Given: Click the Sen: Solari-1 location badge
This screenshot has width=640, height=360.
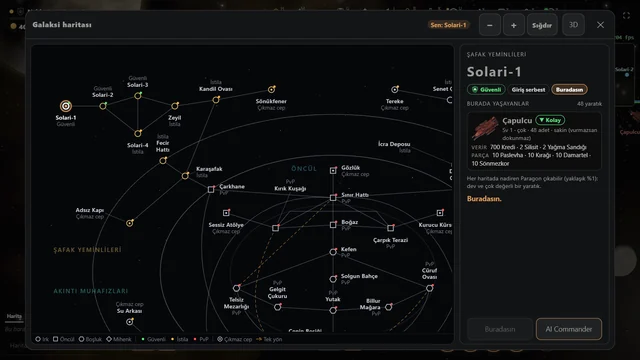Looking at the screenshot, I should [448, 25].
